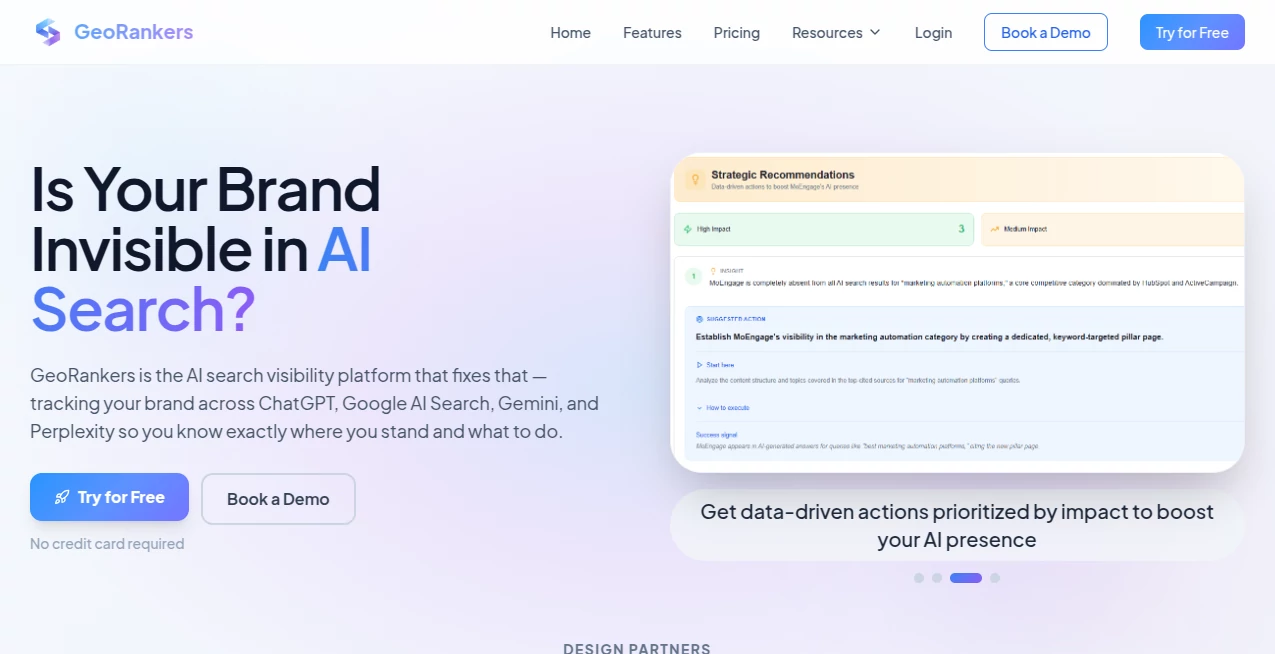Click the High Impact card icon
This screenshot has height=654, width=1275.
(x=687, y=229)
